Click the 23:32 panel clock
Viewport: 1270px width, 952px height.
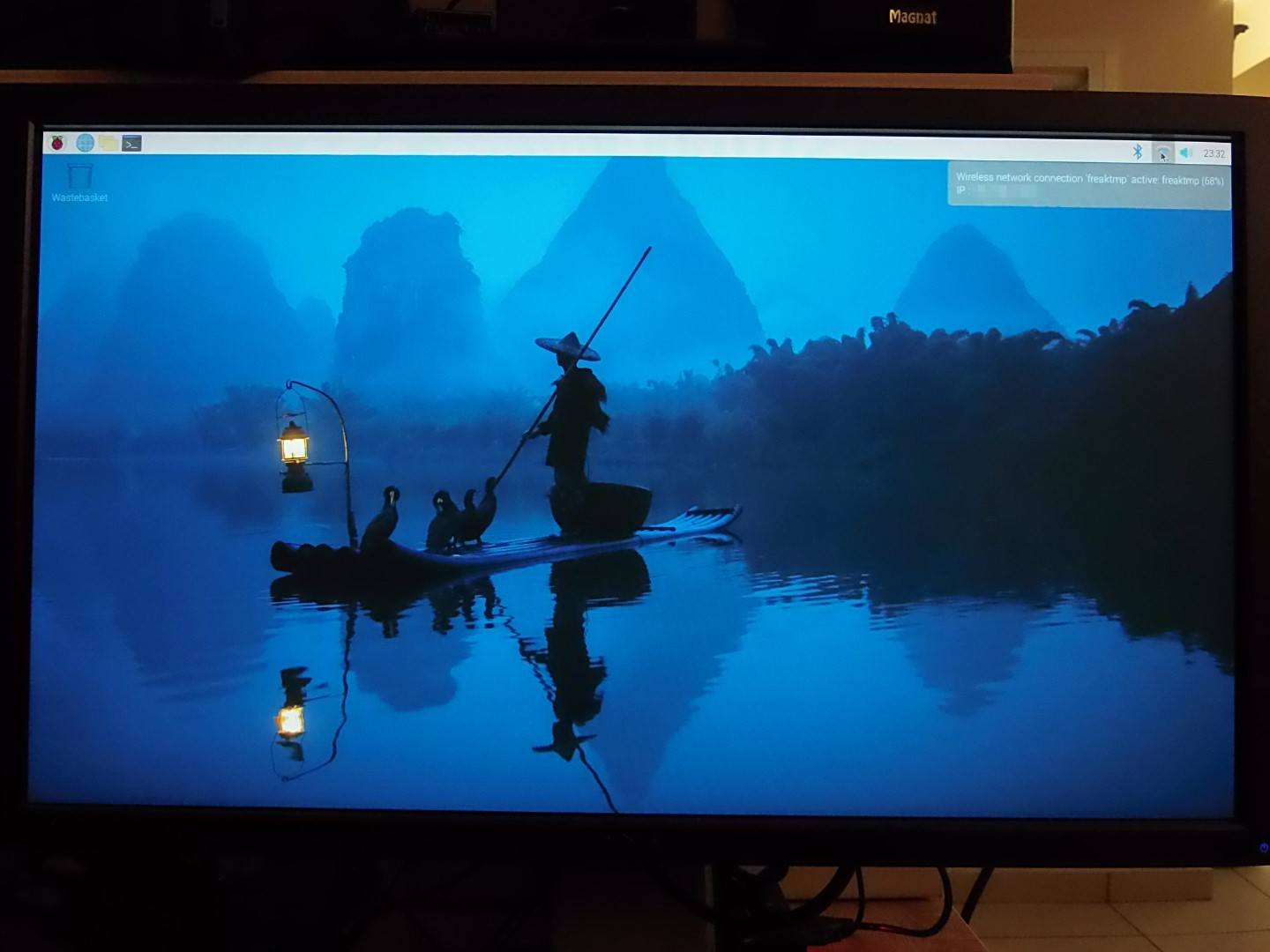(x=1214, y=154)
